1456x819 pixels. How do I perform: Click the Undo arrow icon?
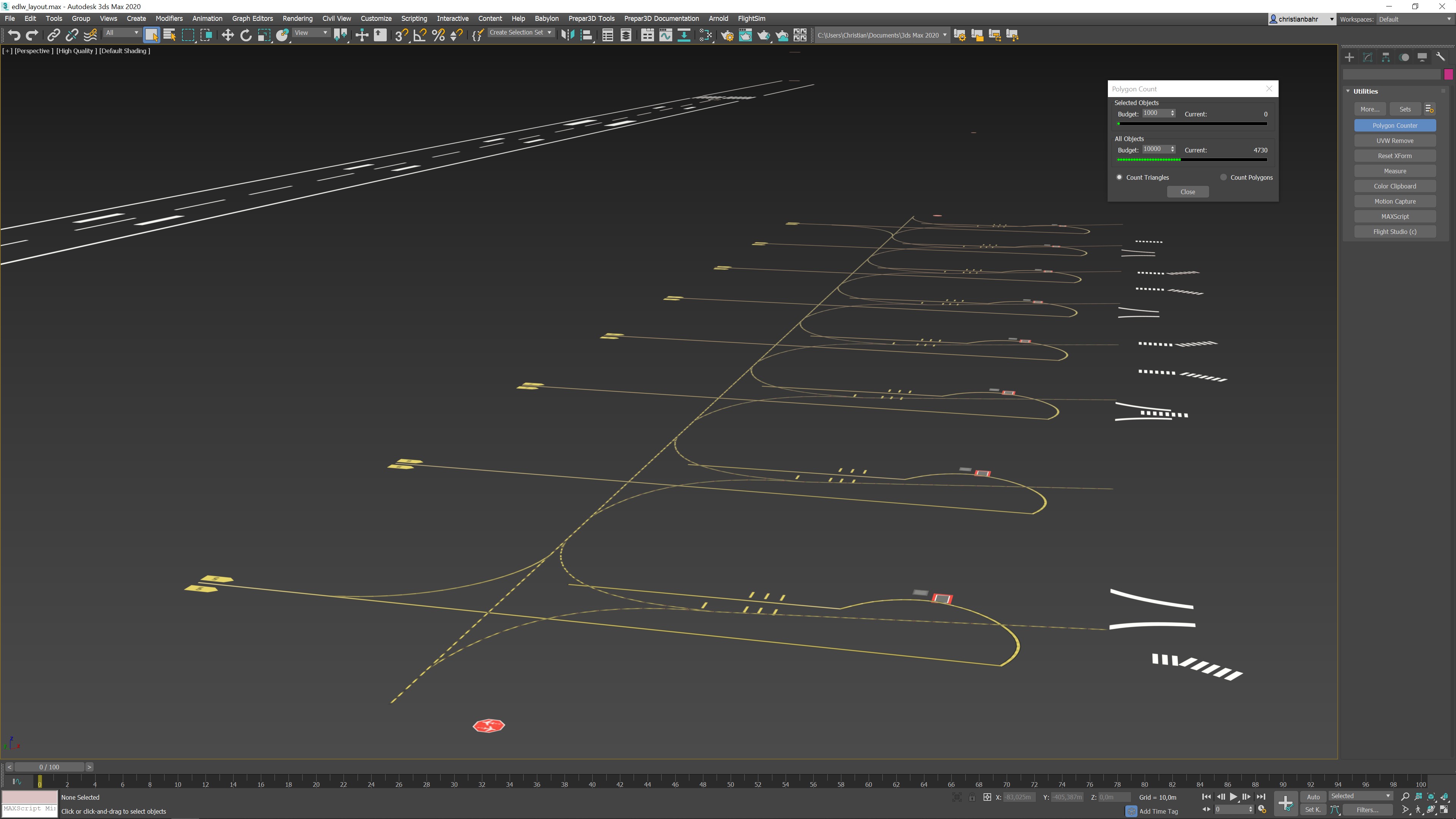pos(14,35)
